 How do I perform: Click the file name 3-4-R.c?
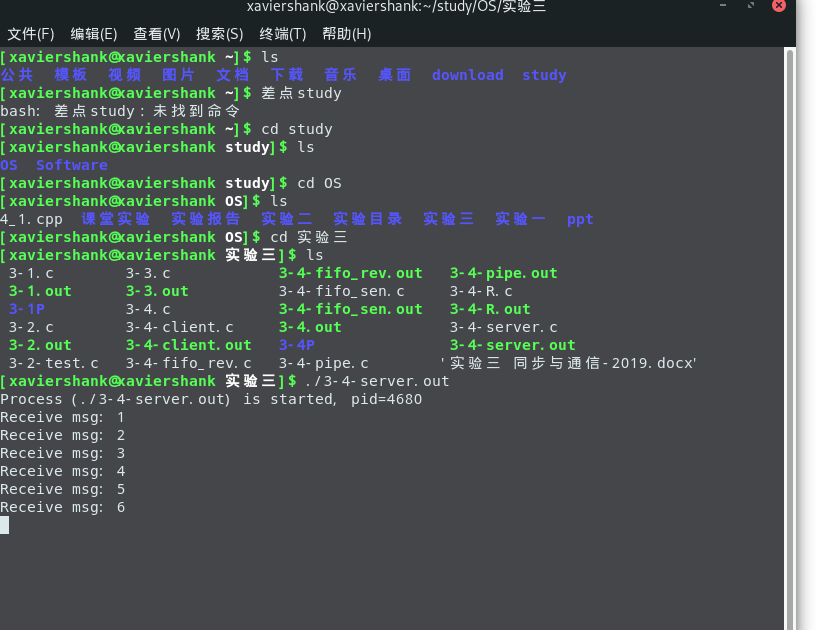point(481,291)
